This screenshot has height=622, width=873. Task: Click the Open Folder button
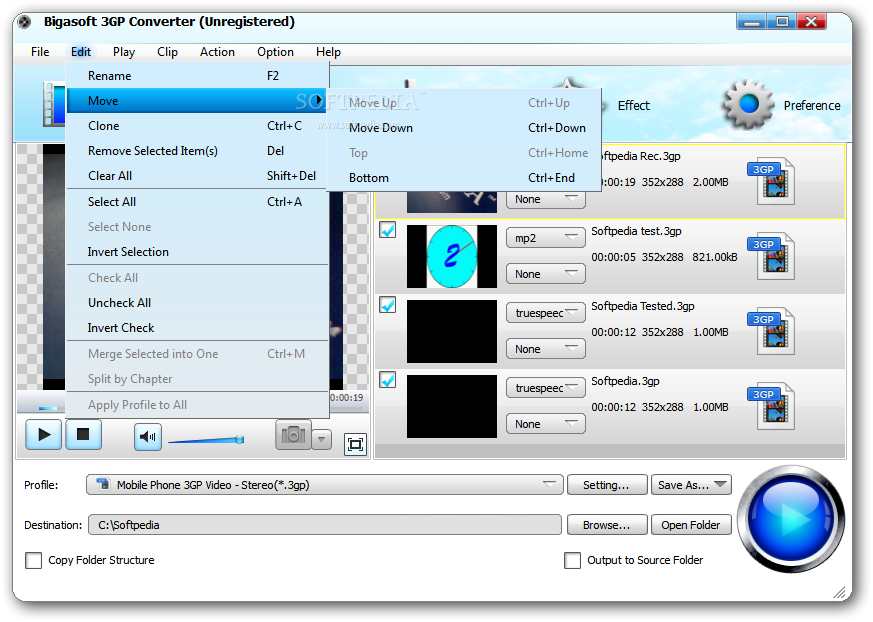pos(691,525)
